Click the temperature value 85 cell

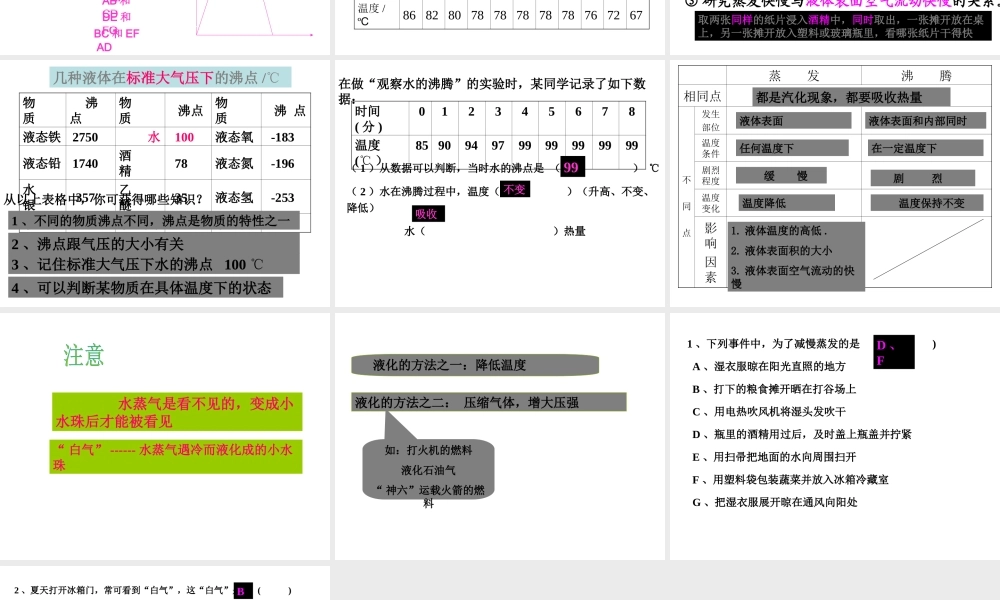422,145
